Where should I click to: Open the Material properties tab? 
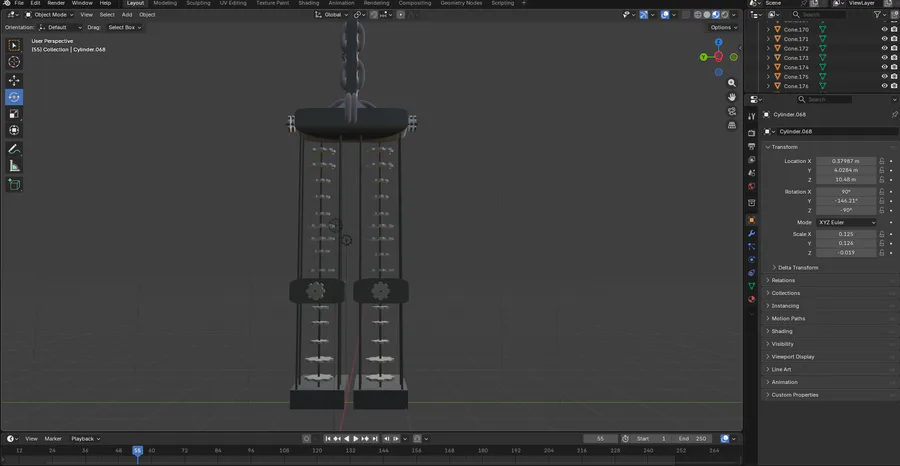point(752,299)
